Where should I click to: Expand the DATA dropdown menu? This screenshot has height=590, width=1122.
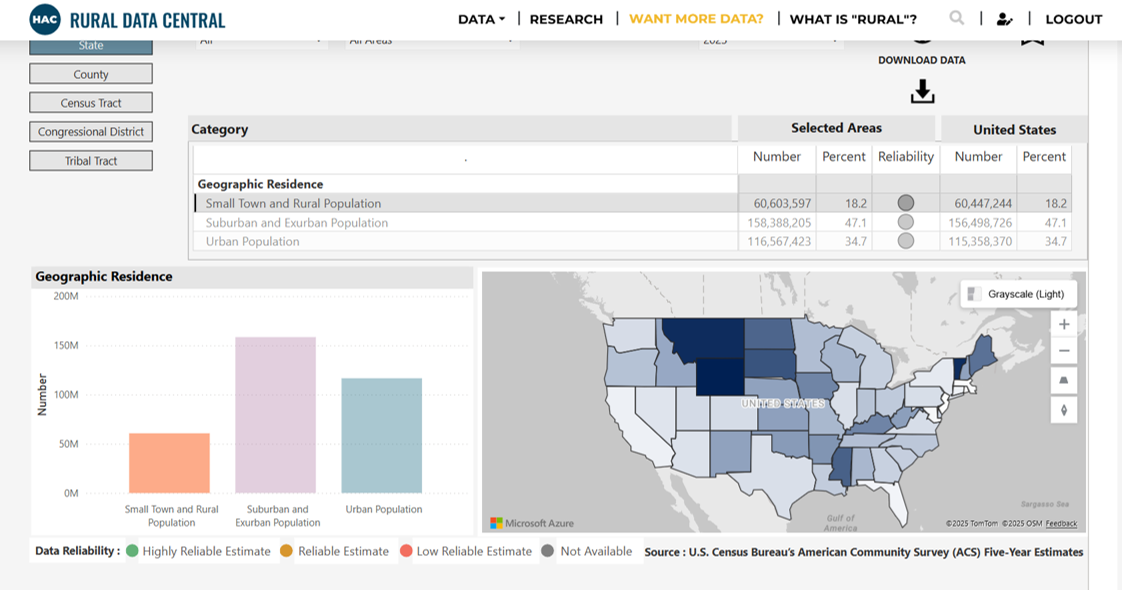481,19
